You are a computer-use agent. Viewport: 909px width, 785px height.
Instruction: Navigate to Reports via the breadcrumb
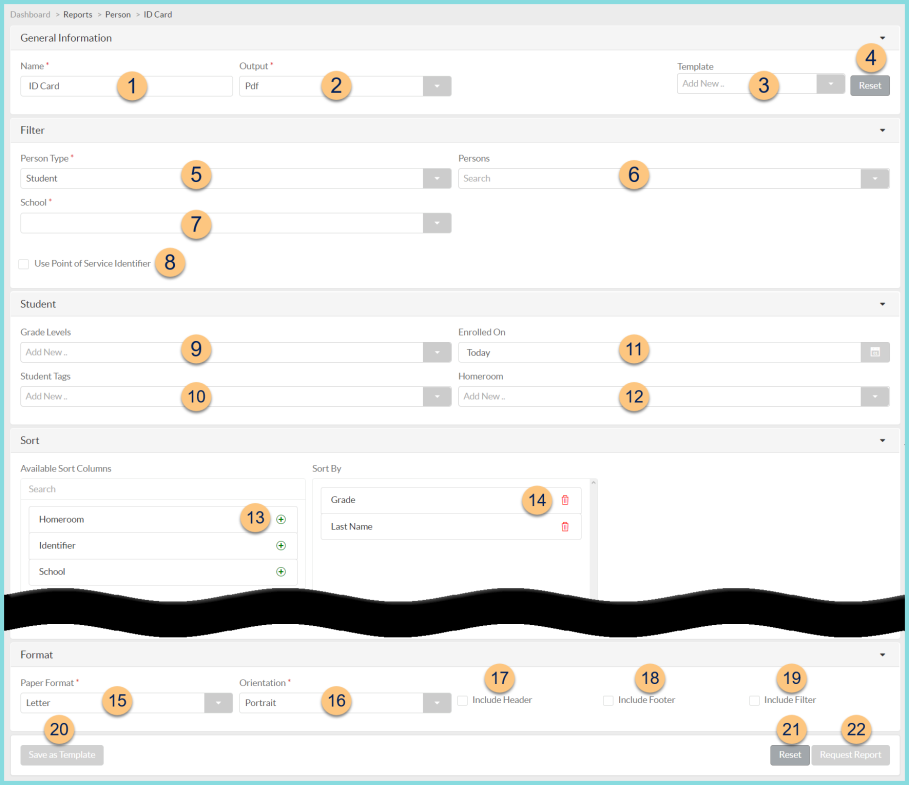[x=78, y=14]
